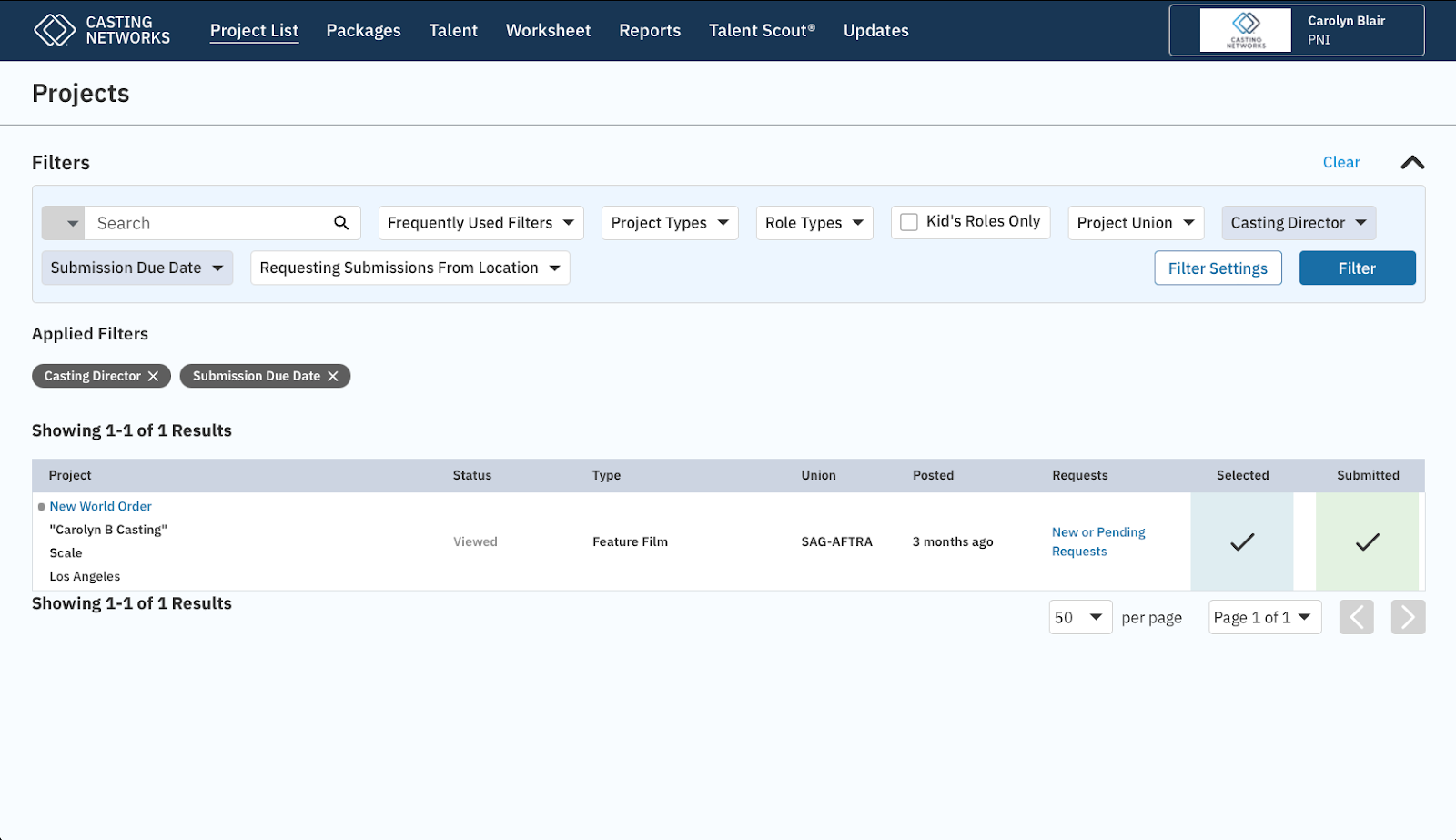Open the Talent menu item
The height and width of the screenshot is (840, 1456).
(x=453, y=30)
